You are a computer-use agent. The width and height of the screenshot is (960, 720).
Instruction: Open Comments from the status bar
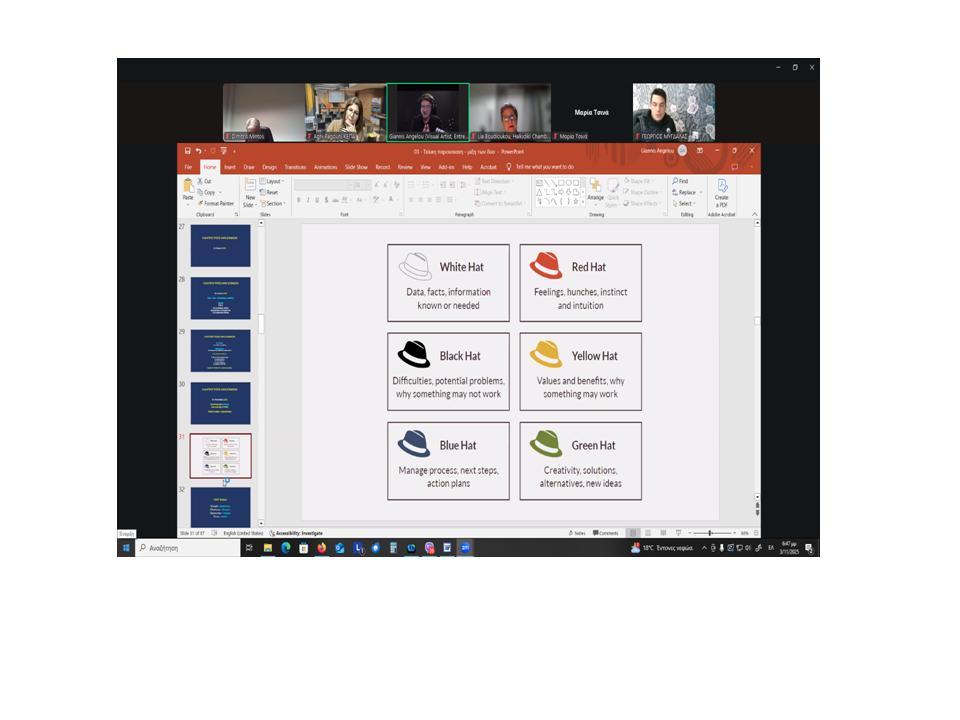[x=607, y=533]
